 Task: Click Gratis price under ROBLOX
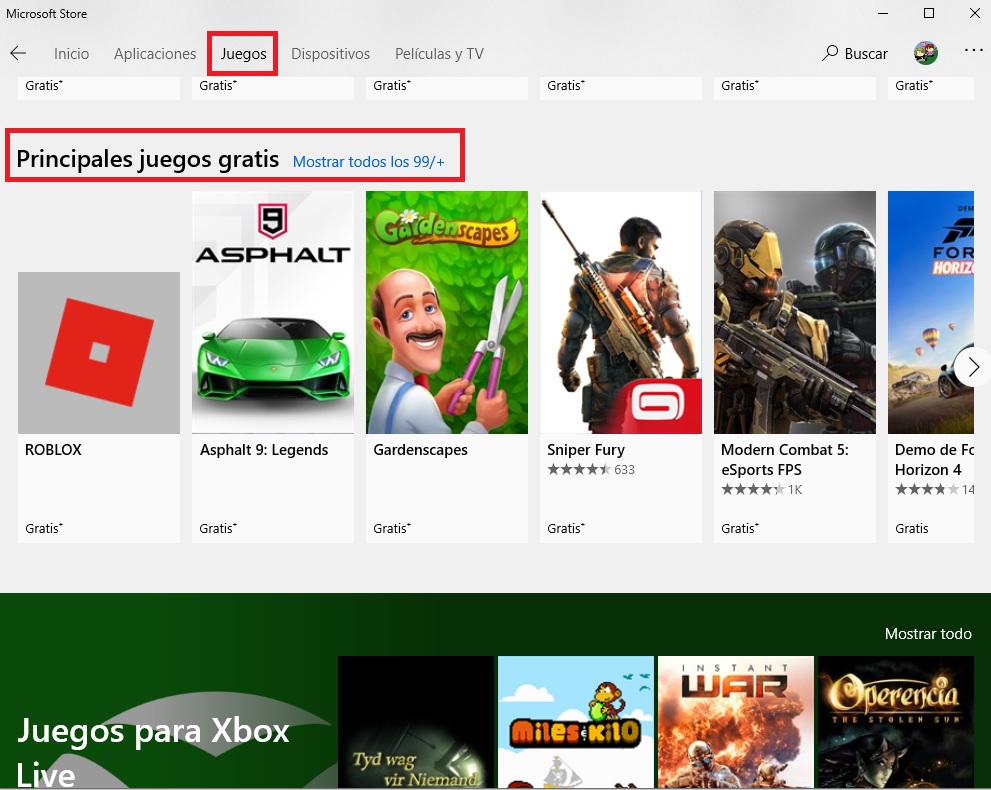tap(44, 528)
